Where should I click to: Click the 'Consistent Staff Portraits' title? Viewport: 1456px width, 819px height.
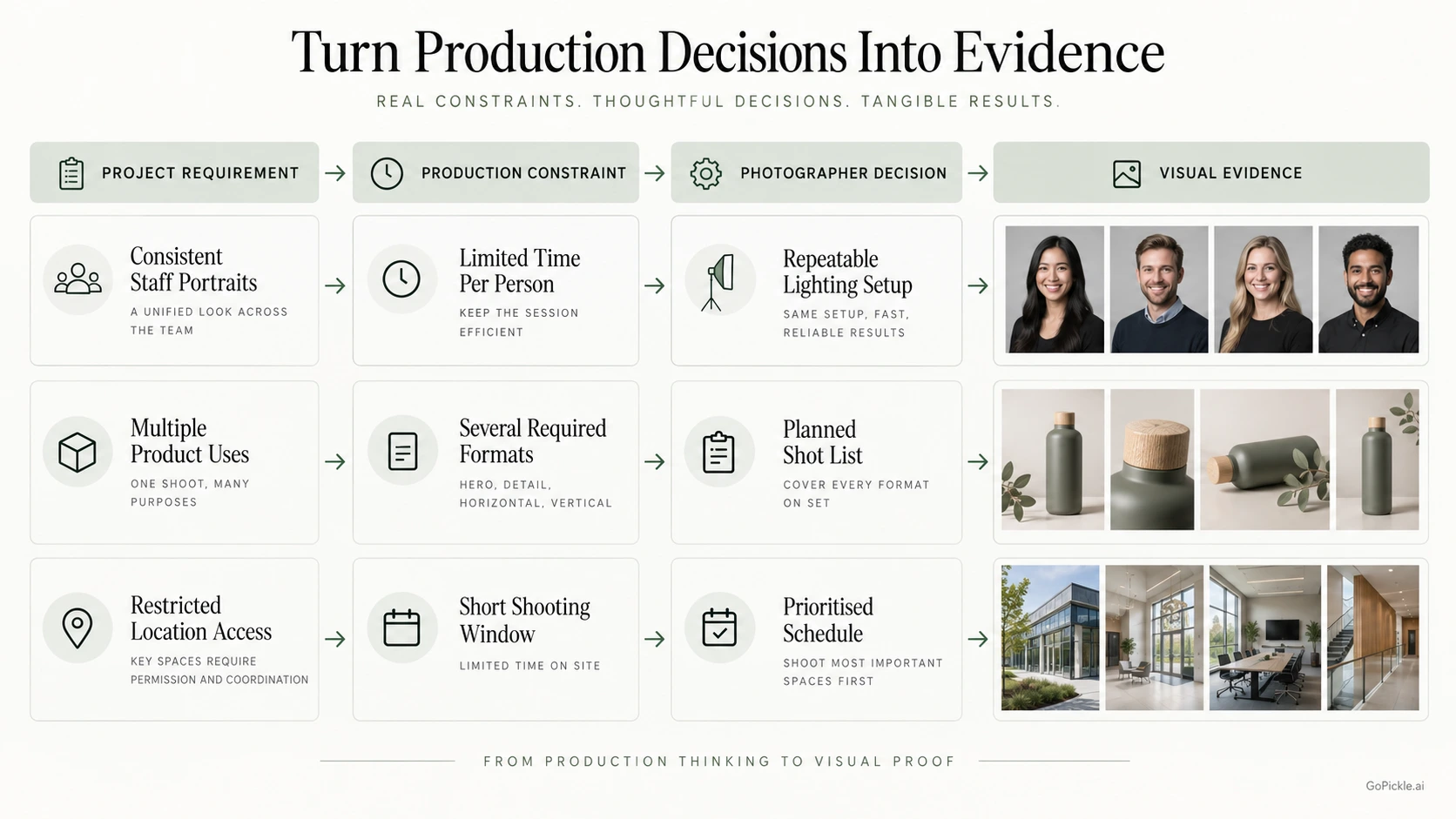pyautogui.click(x=193, y=270)
